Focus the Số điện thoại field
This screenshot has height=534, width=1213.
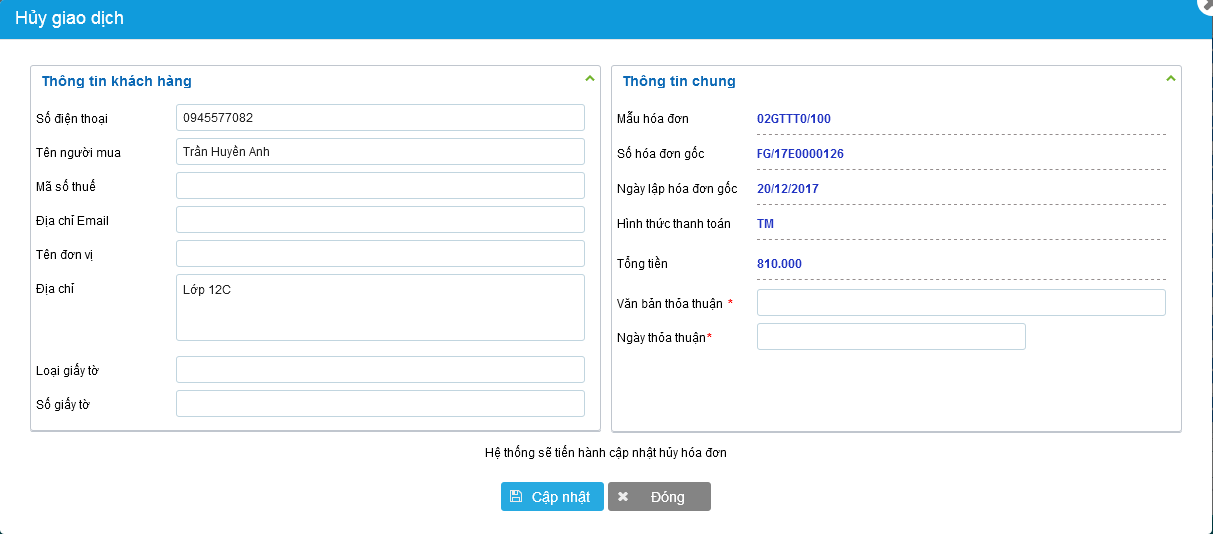click(380, 118)
